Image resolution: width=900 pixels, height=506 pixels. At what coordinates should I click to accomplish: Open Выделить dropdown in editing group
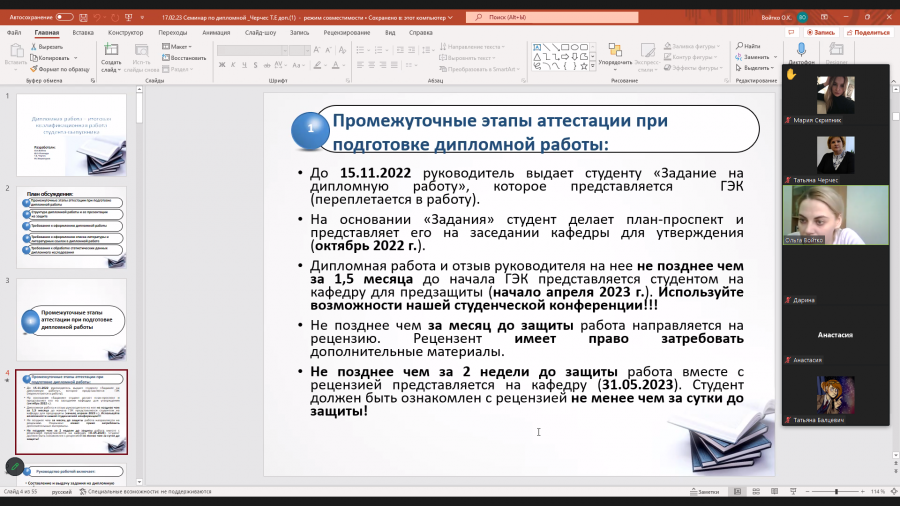[x=755, y=68]
